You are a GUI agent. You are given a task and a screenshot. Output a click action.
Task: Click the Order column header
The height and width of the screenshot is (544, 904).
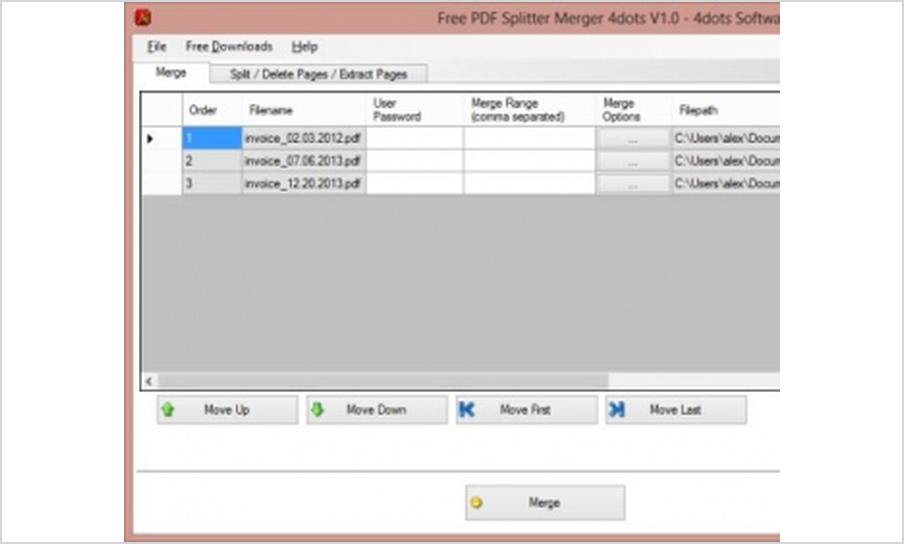coord(212,110)
